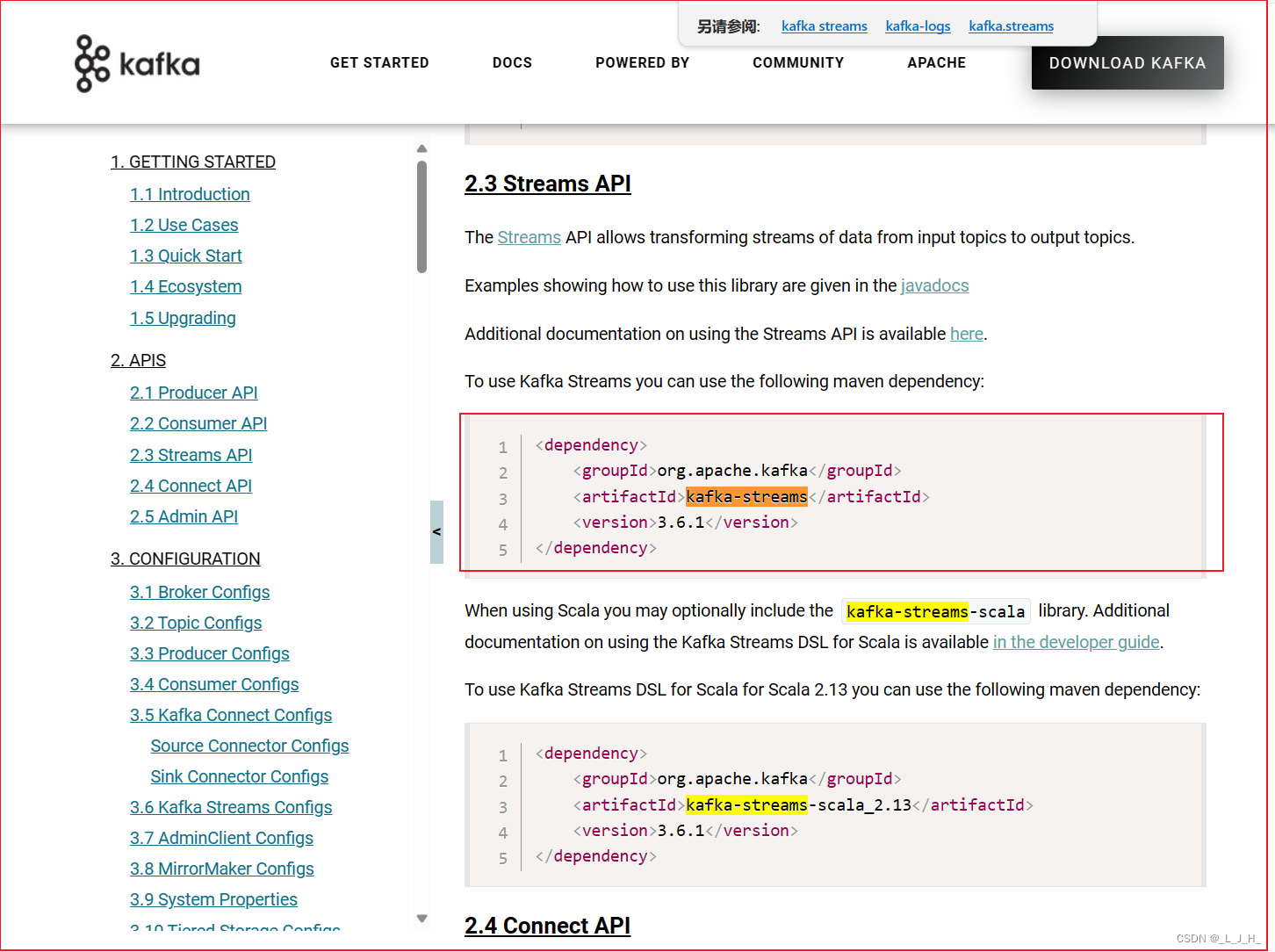Go to 3.2 Topic Configs

point(196,623)
